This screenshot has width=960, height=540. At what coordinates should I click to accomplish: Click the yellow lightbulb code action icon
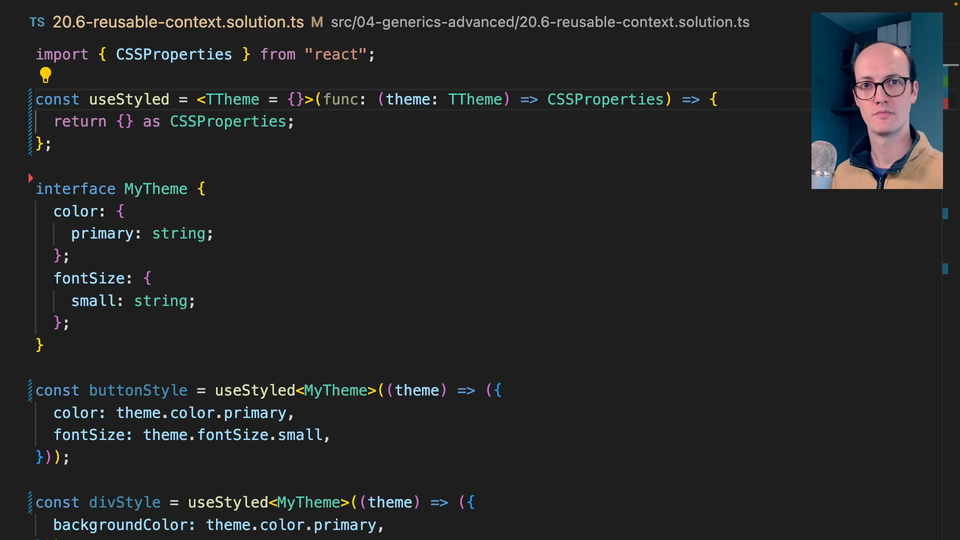click(x=45, y=75)
